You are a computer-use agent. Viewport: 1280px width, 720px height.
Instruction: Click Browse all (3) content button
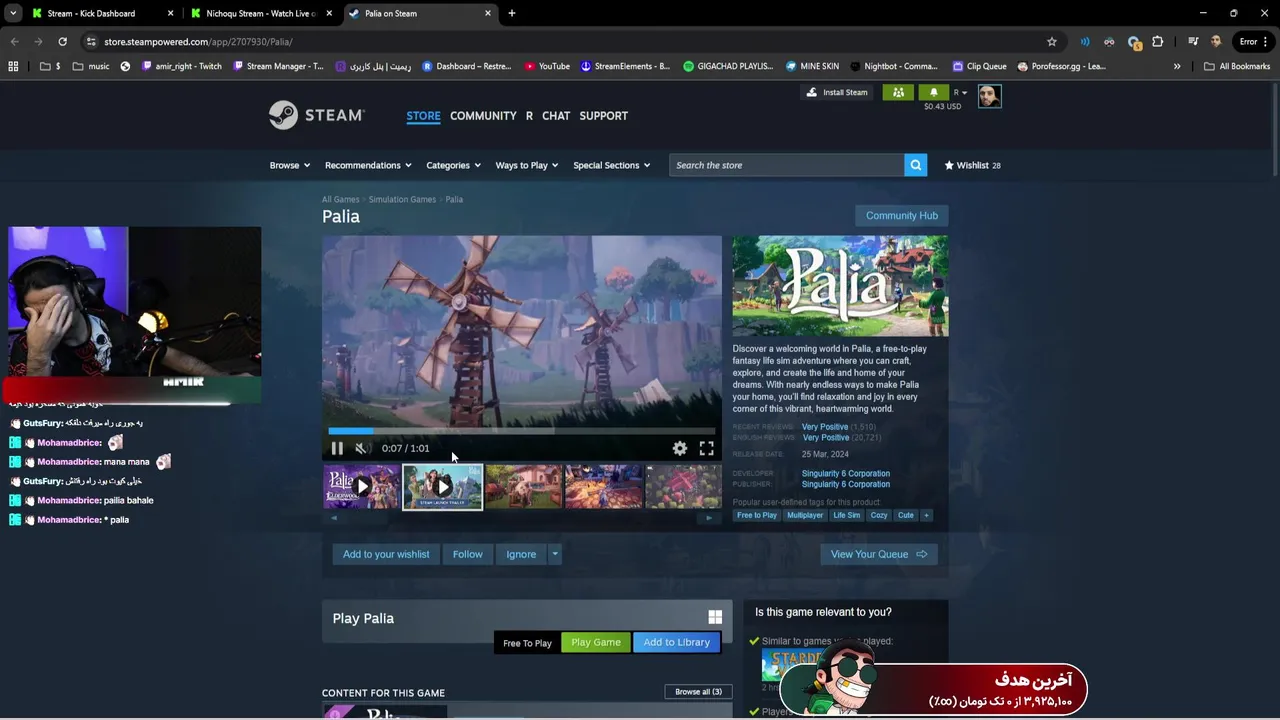point(698,691)
